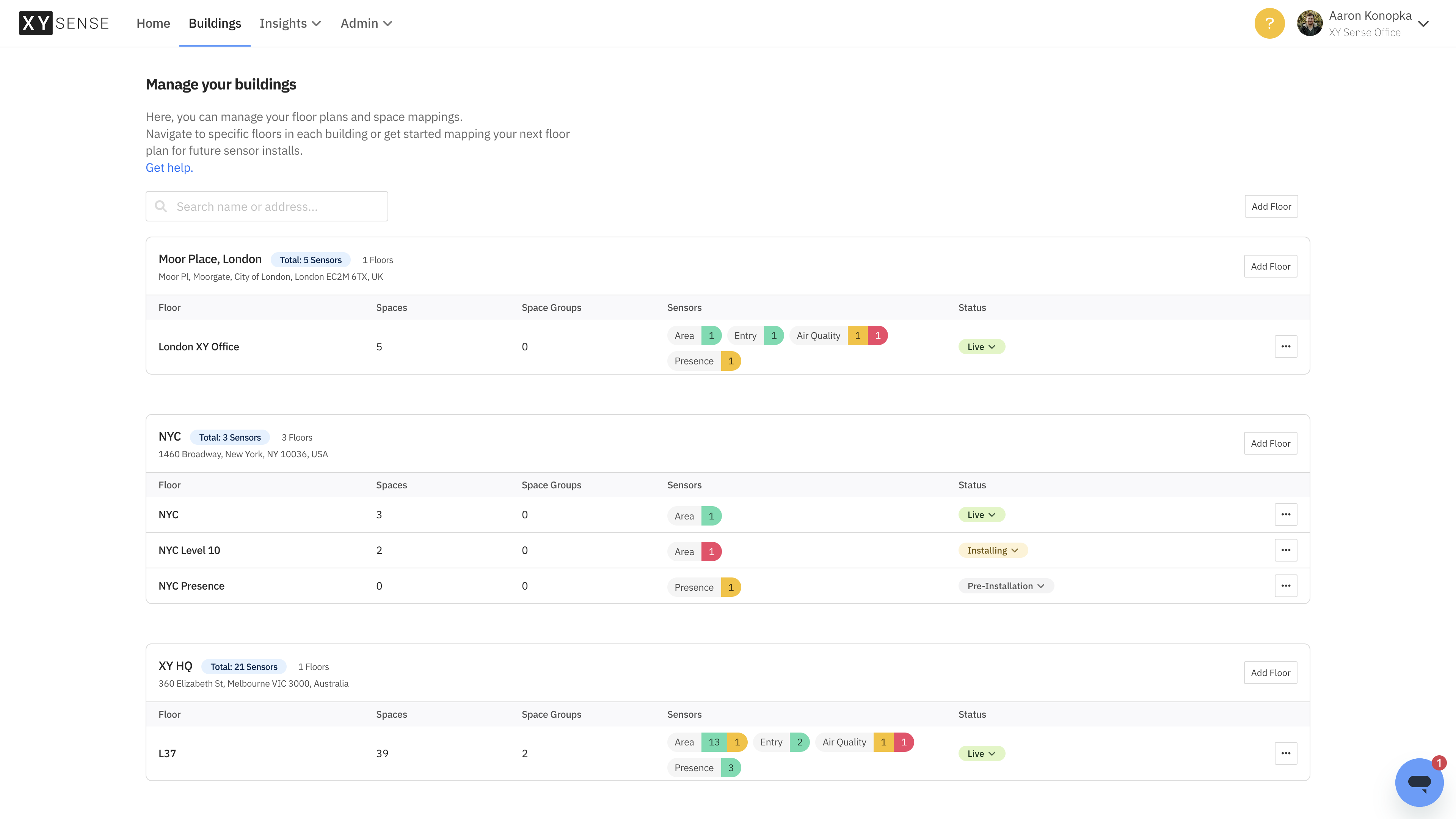The image size is (1456, 819).
Task: Focus the Search name or address field
Action: (267, 206)
